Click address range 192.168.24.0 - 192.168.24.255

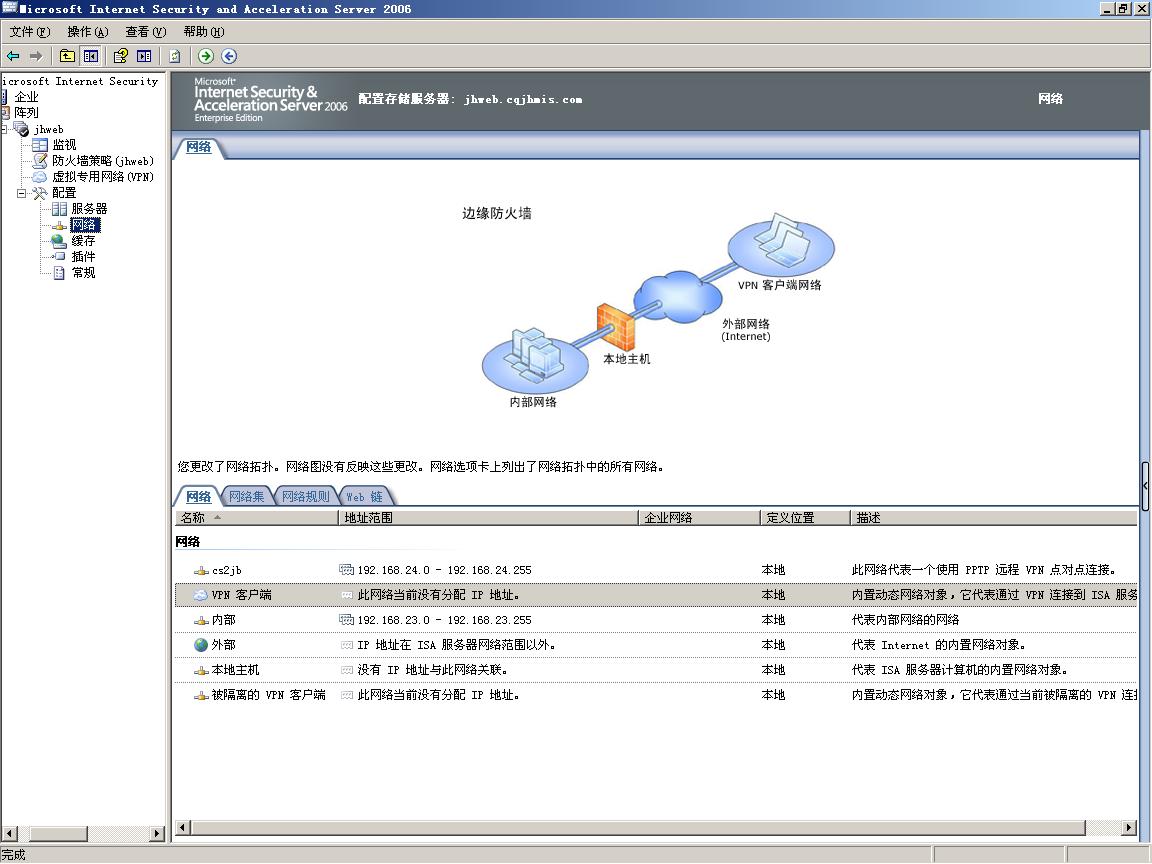pyautogui.click(x=444, y=570)
